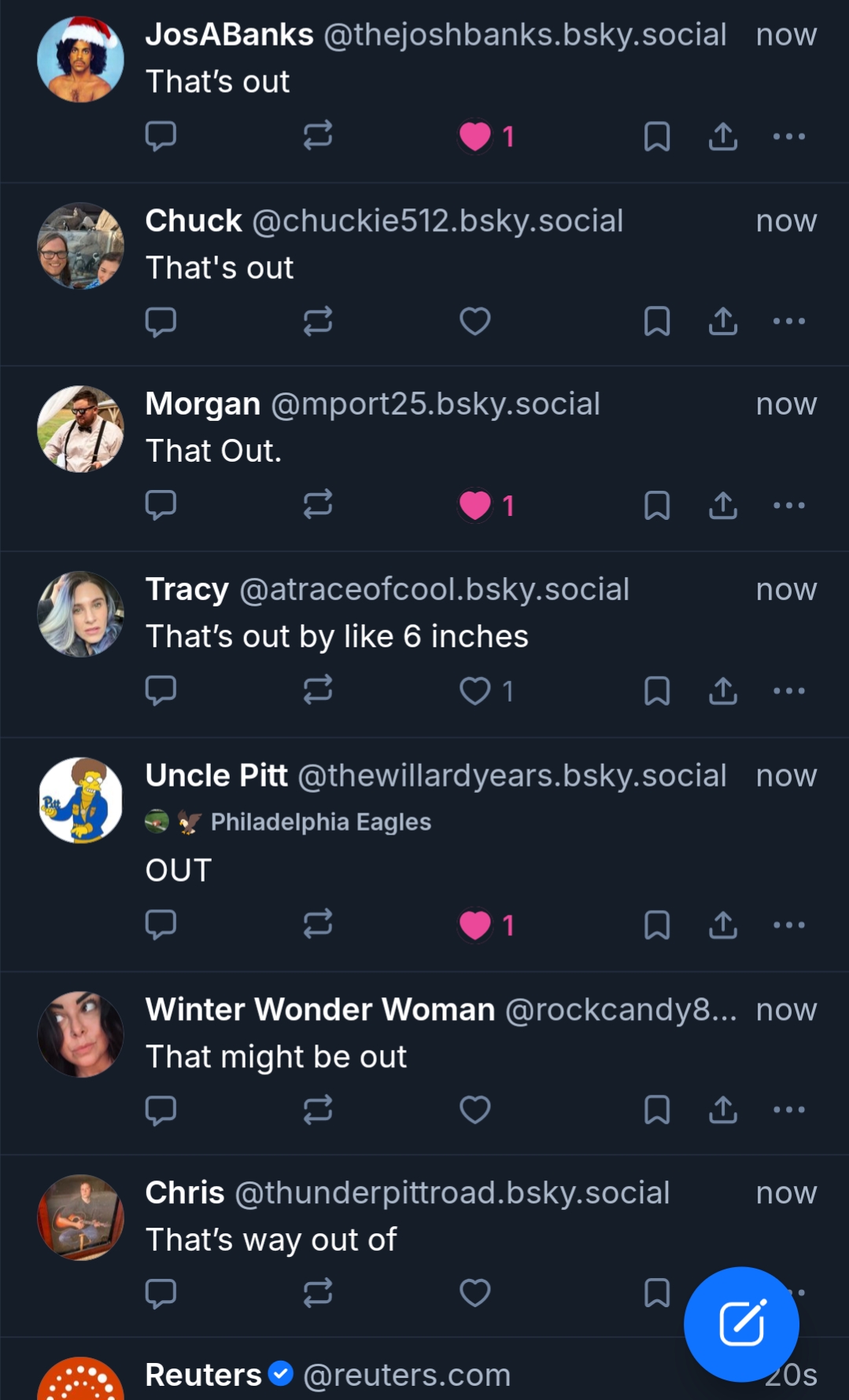This screenshot has height=1400, width=849.
Task: Share Uncle Pitt's "OUT" post
Action: point(722,926)
